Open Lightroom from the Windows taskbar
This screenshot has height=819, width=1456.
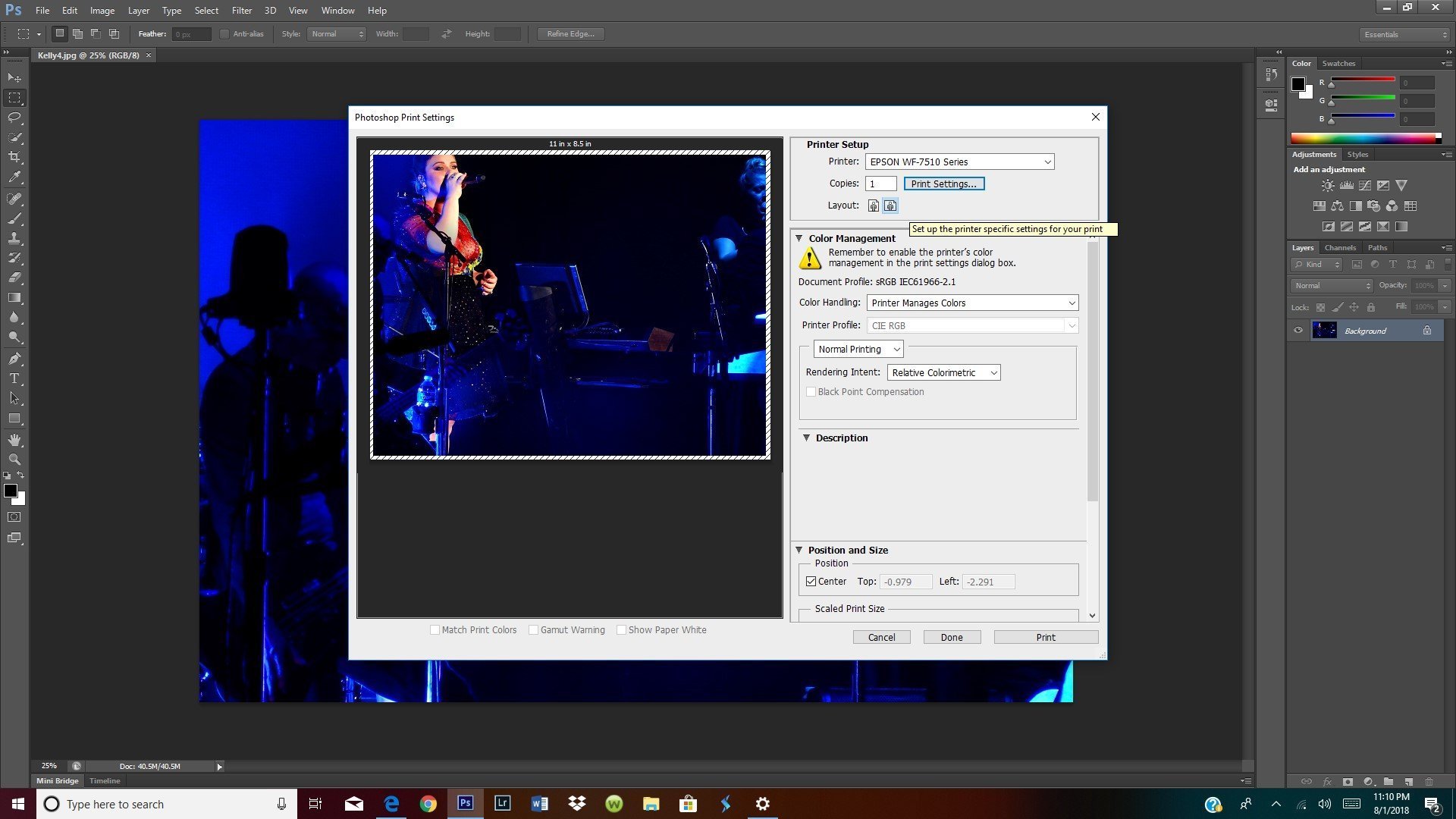(x=502, y=804)
